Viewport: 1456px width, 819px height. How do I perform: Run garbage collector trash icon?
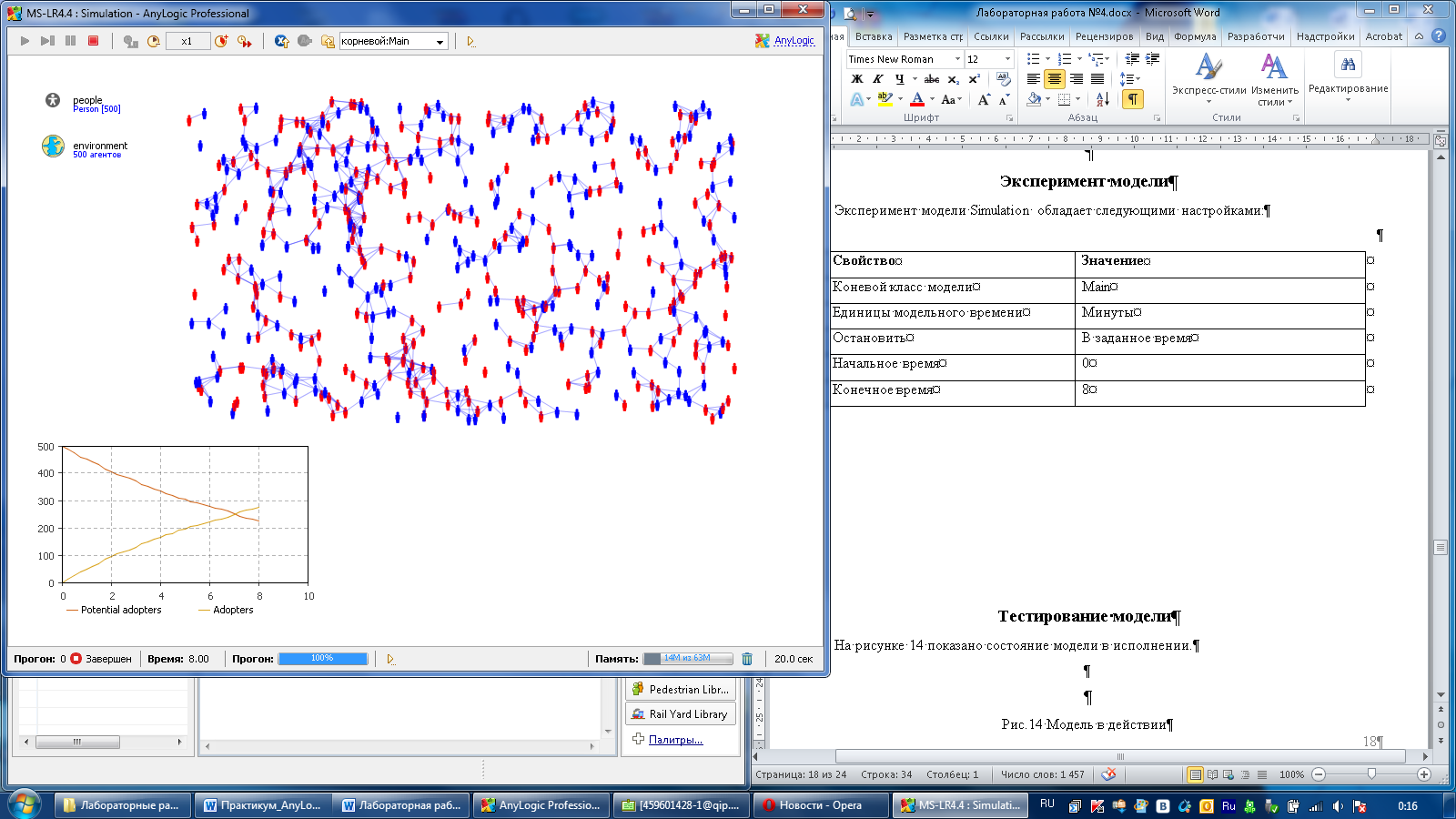[x=747, y=659]
